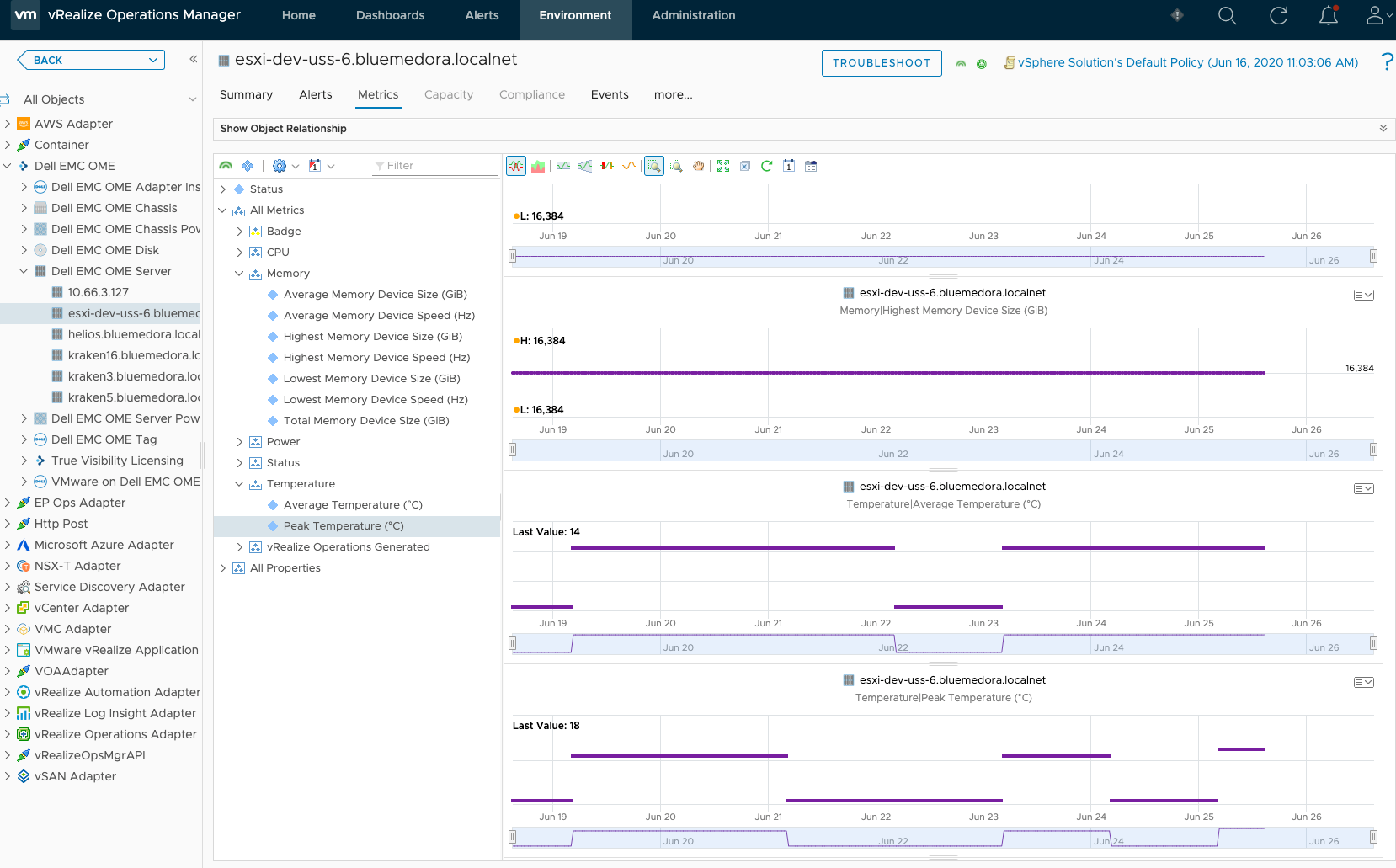Collapse the Temperature metric group
Image resolution: width=1396 pixels, height=868 pixels.
(240, 484)
